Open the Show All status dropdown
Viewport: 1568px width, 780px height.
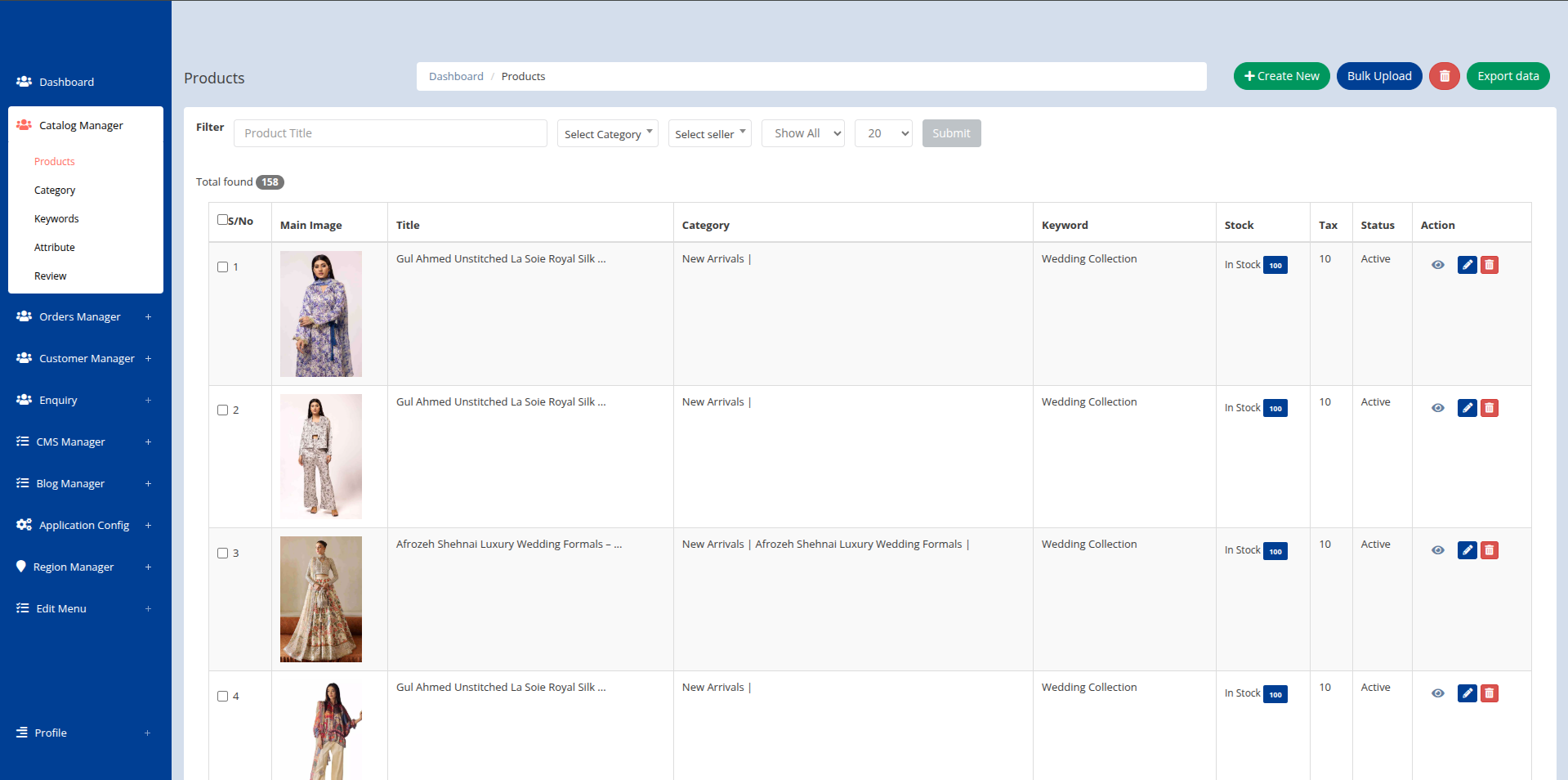click(x=803, y=133)
